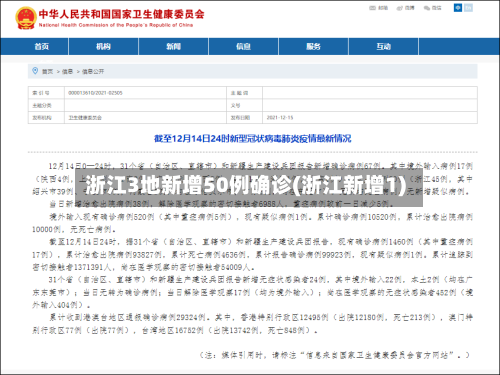500x375 pixels.
Task: Go to 首页 in the breadcrumb
Action: click(x=47, y=71)
